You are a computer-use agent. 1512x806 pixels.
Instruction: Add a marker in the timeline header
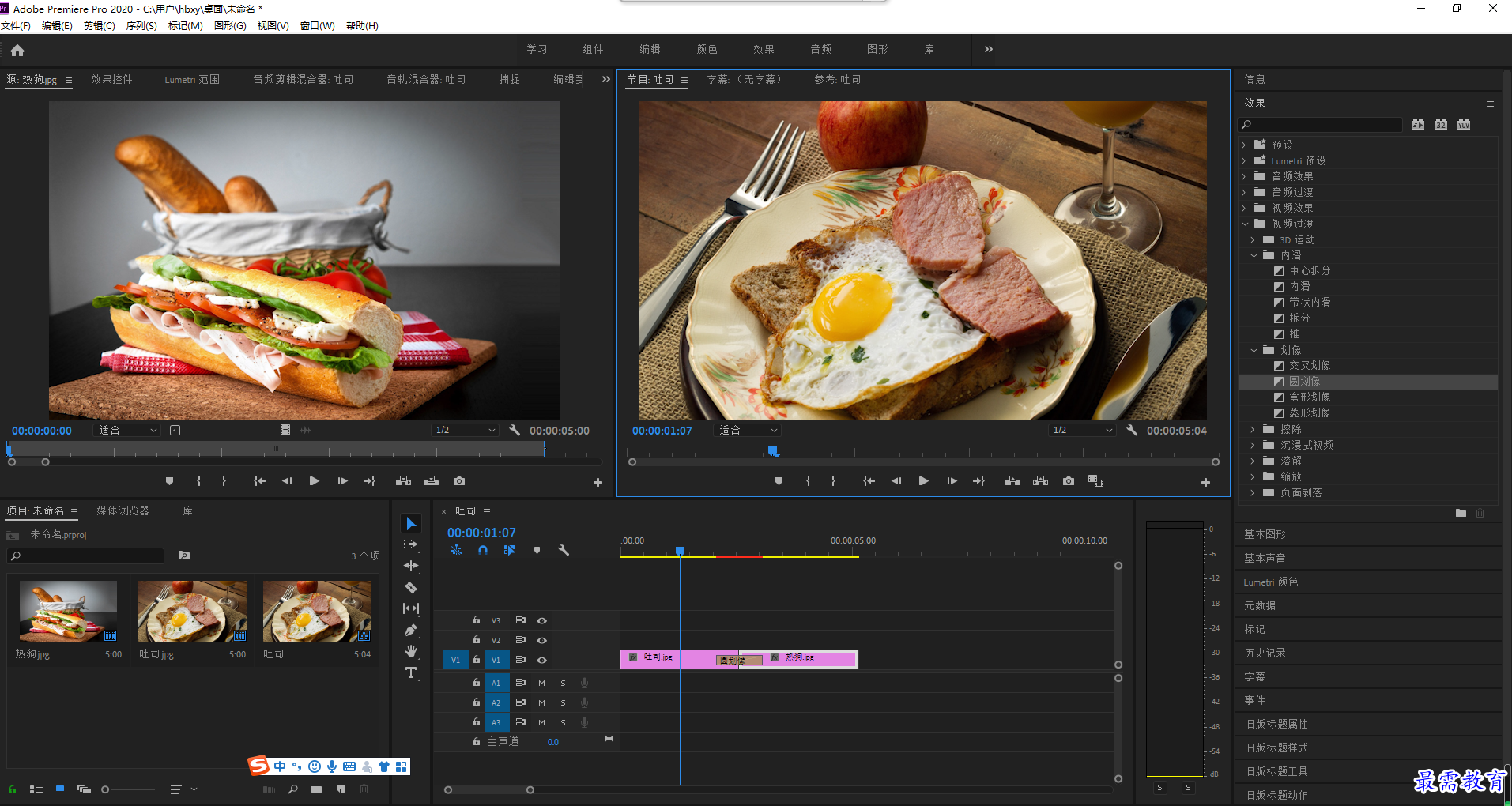[537, 550]
